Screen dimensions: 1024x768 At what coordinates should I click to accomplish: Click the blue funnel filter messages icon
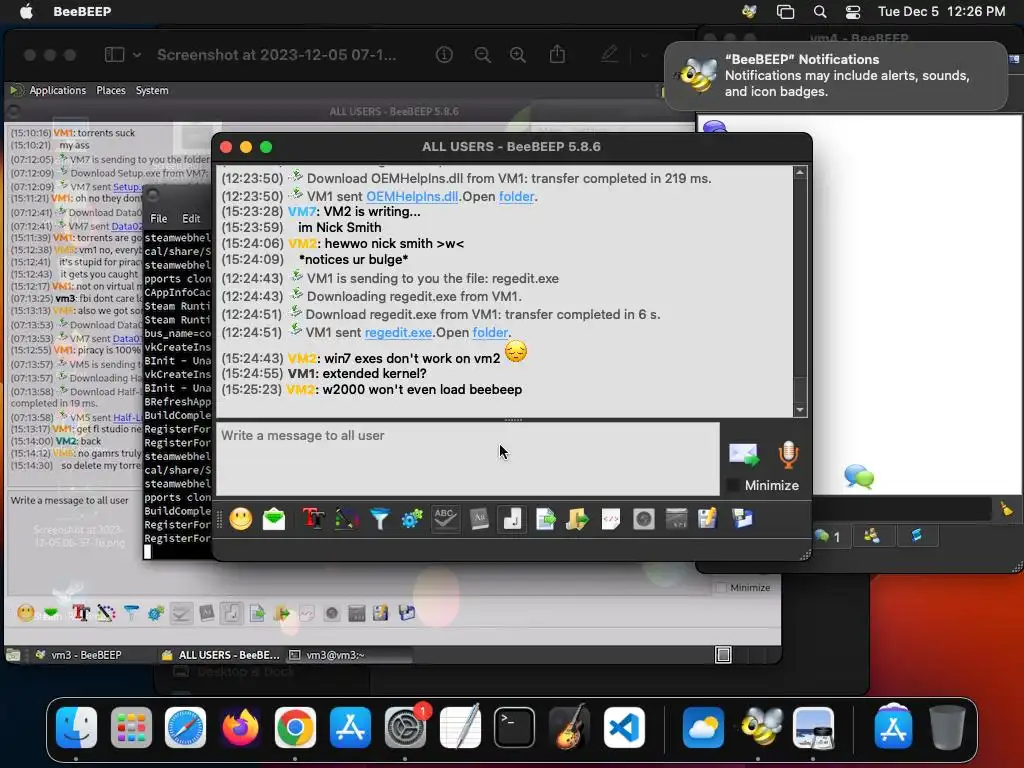(x=379, y=519)
